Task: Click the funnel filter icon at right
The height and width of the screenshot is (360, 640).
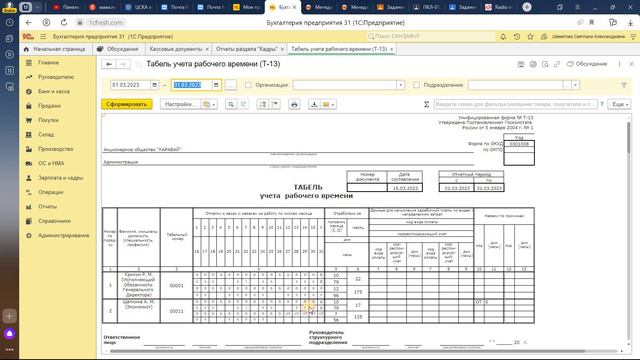Action: pos(624,85)
